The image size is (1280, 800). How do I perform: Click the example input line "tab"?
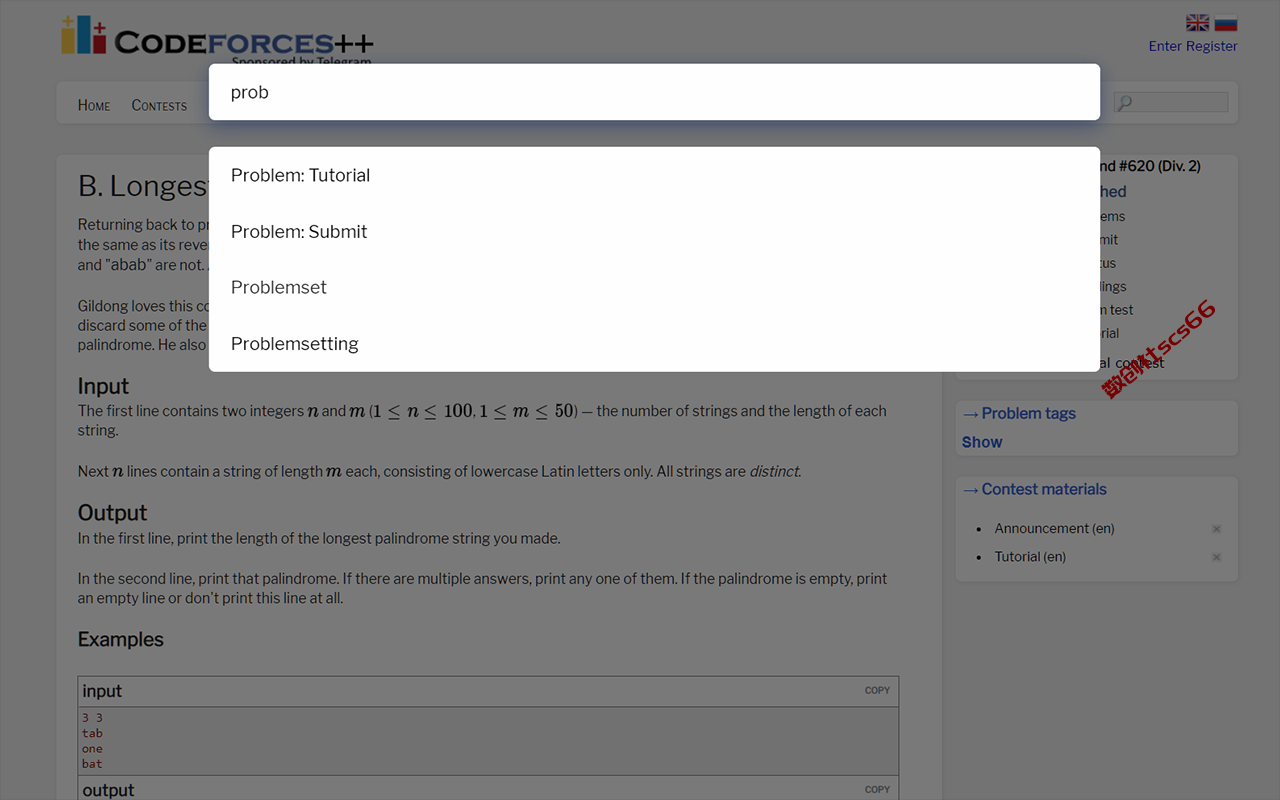(92, 733)
